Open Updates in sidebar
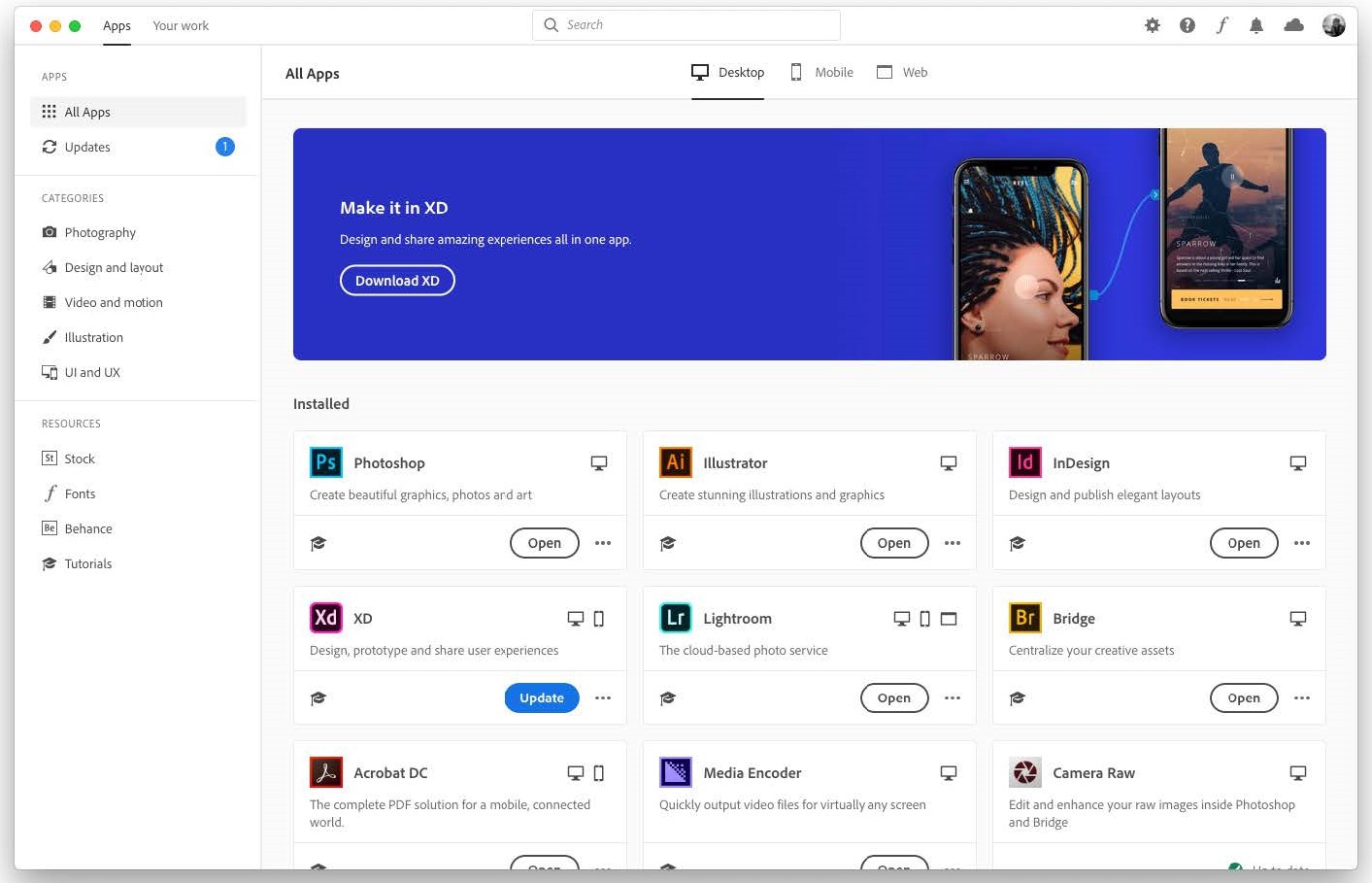The height and width of the screenshot is (883, 1372). click(138, 147)
